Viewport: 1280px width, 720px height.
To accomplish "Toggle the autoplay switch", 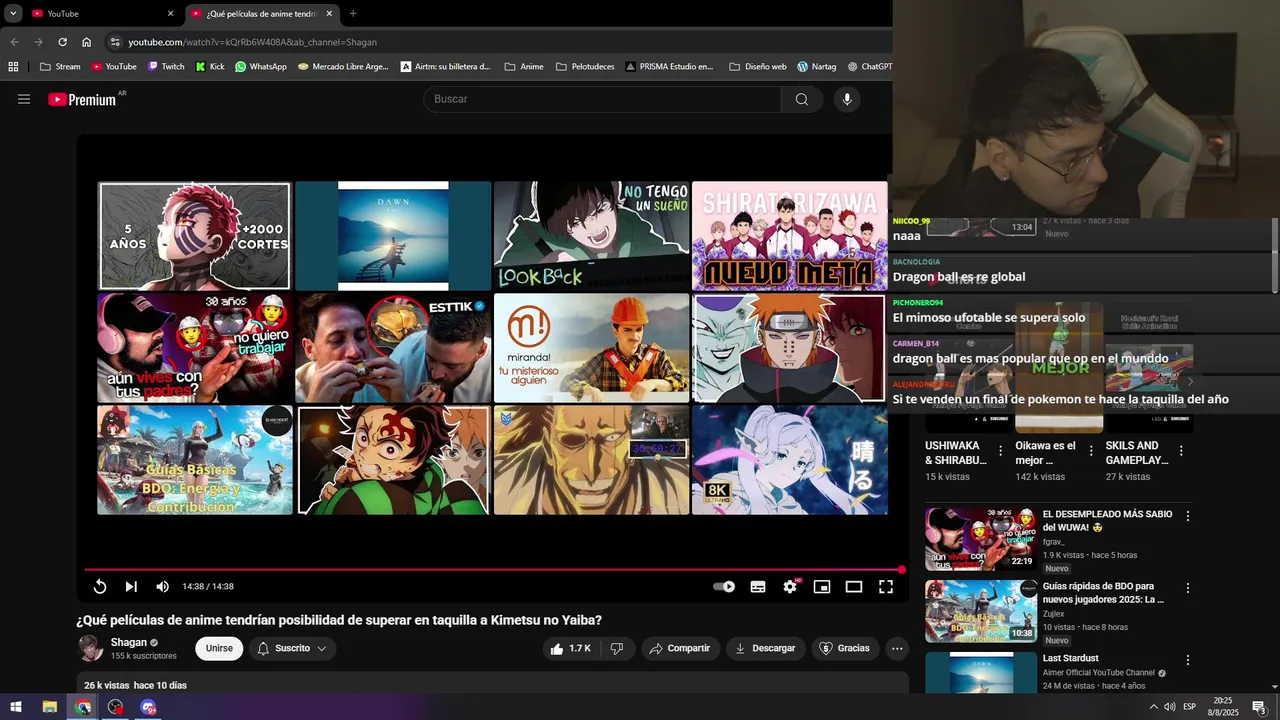I will tap(724, 587).
